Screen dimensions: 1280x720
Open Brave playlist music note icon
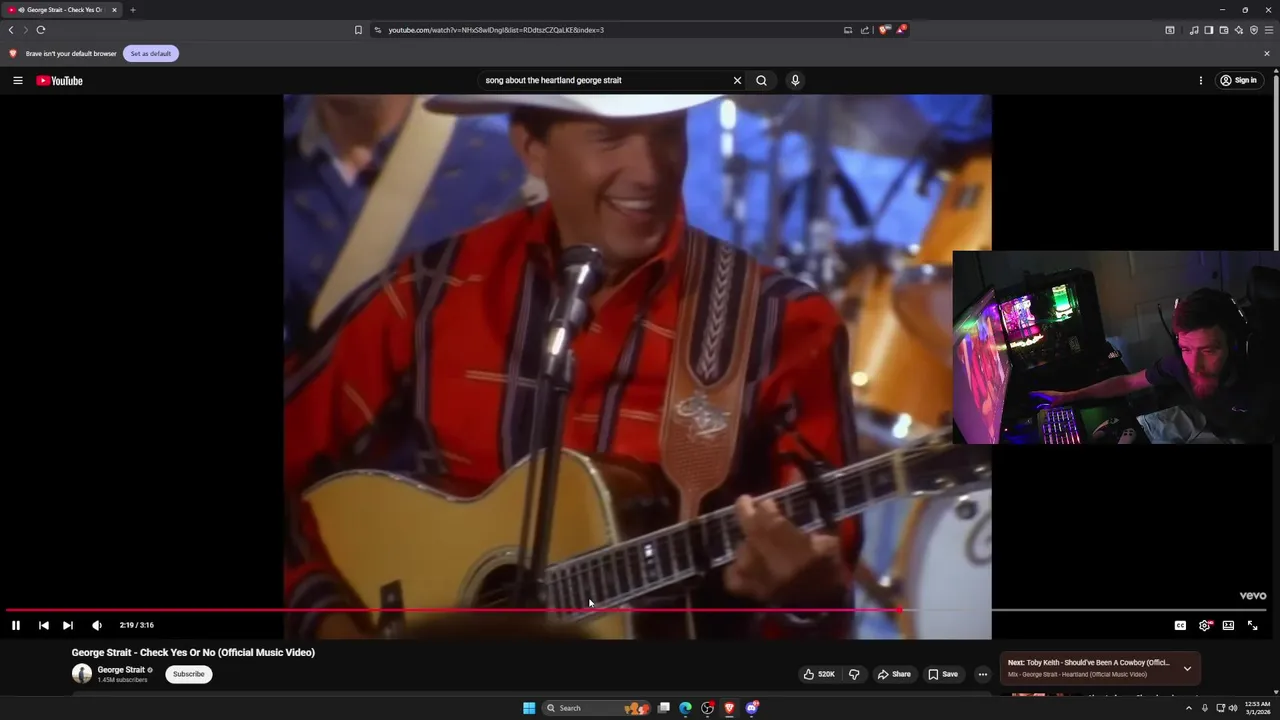(x=1194, y=30)
